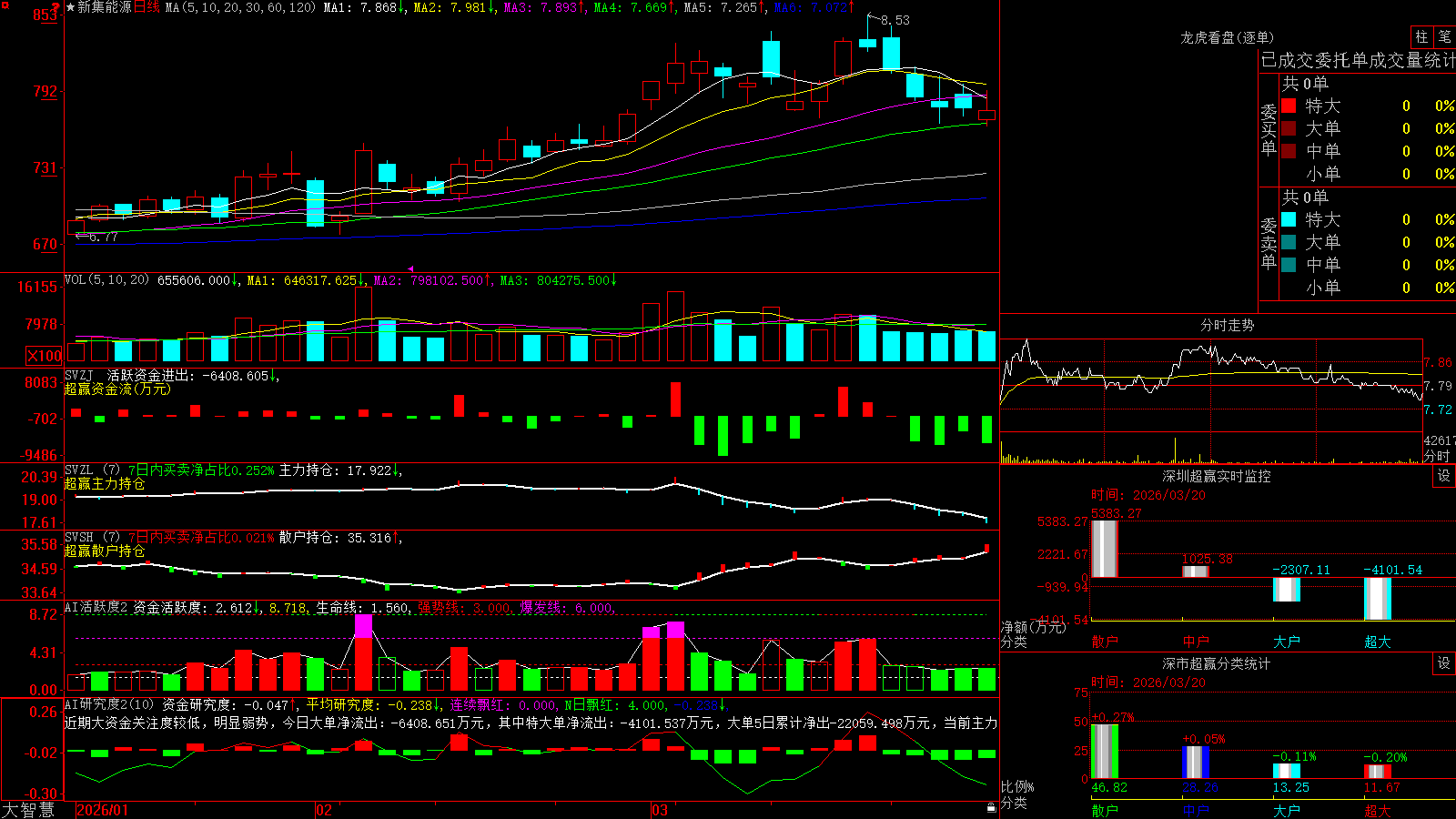The width and height of the screenshot is (1456, 819).
Task: Select the SVZJ indicator label
Action: coord(79,375)
